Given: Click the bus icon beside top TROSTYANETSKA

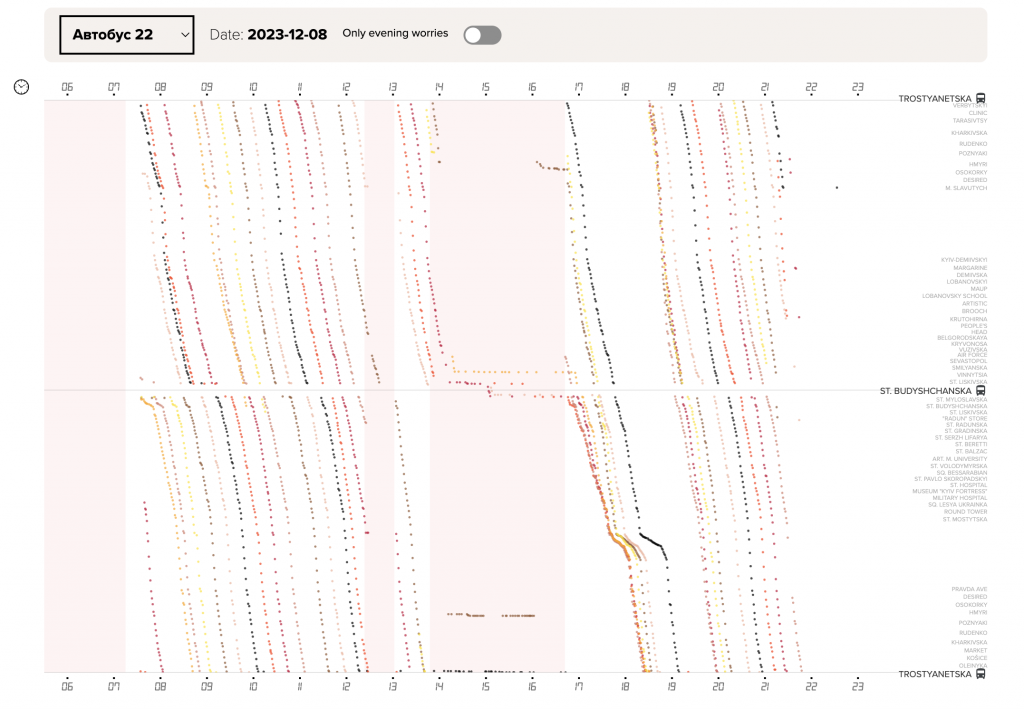Looking at the screenshot, I should (979, 98).
